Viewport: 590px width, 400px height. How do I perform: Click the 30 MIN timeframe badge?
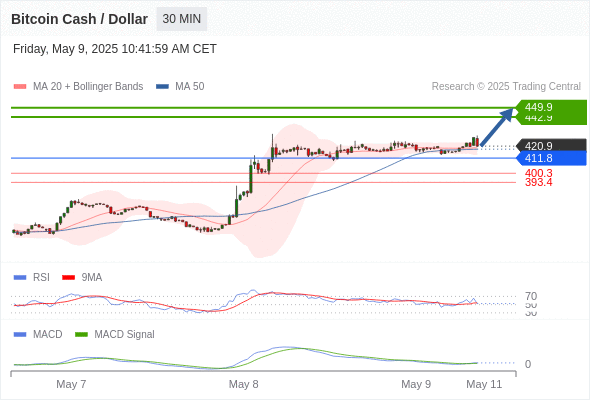tap(181, 19)
